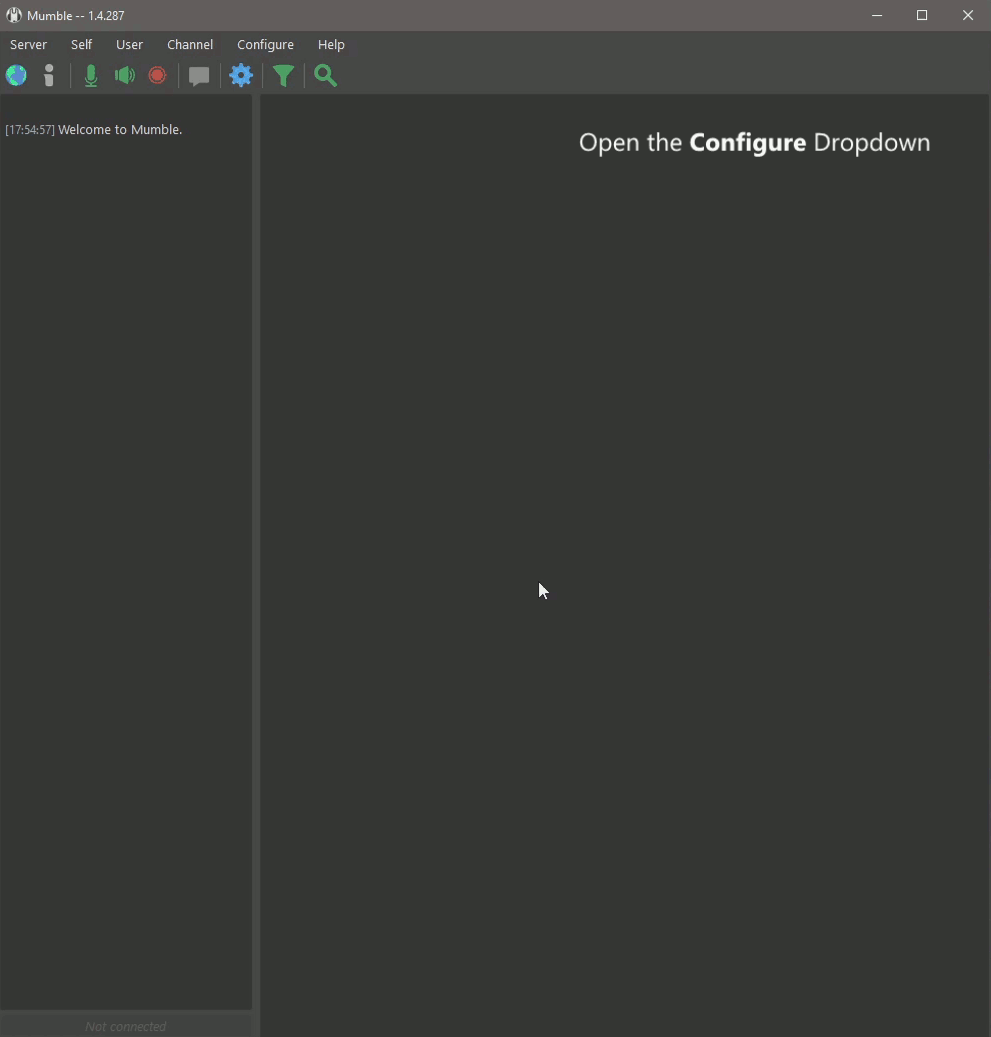The image size is (991, 1037).
Task: Click the 'Not connected' chat input field
Action: pyautogui.click(x=126, y=1026)
